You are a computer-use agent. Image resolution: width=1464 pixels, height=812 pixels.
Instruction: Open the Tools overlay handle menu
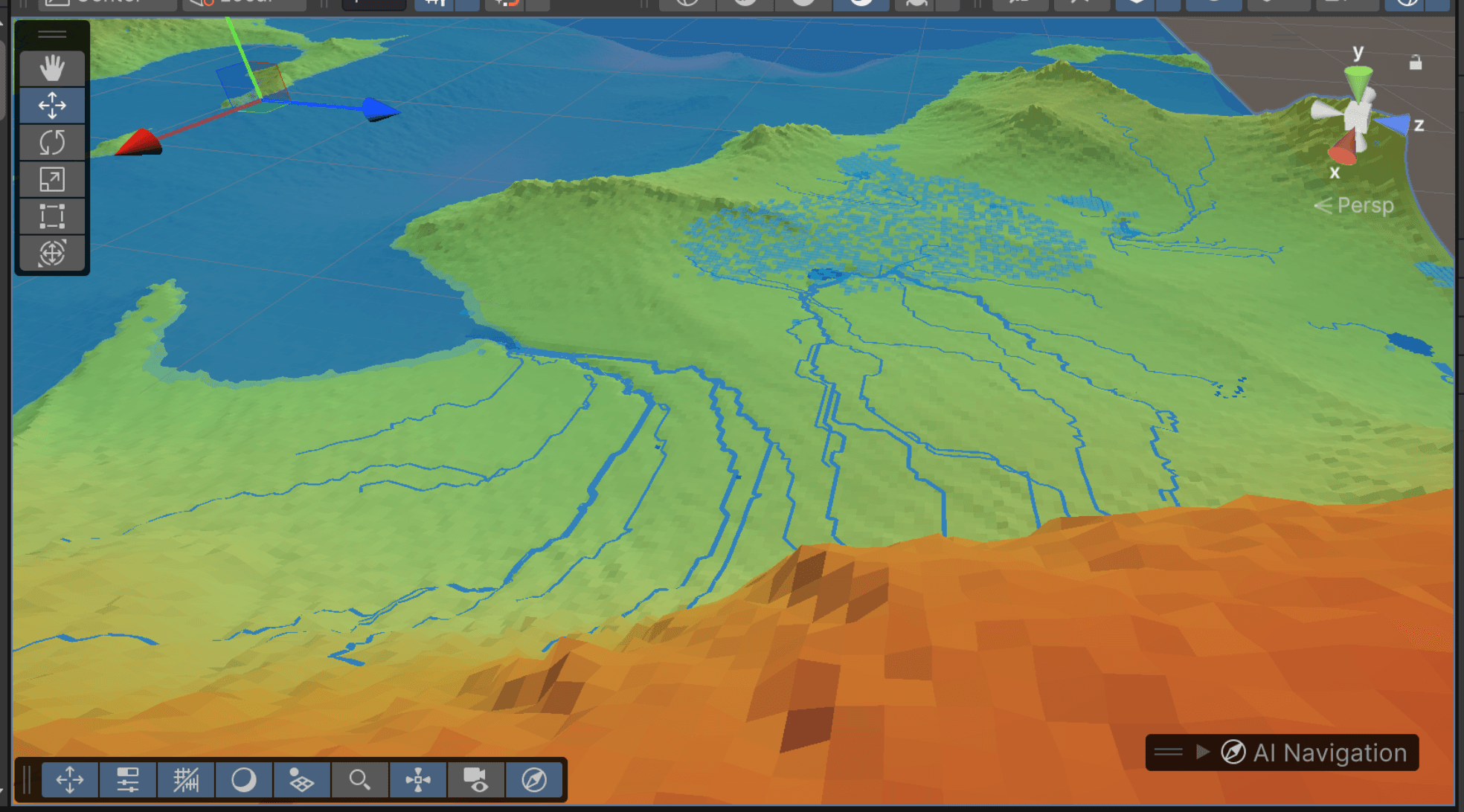click(x=51, y=33)
